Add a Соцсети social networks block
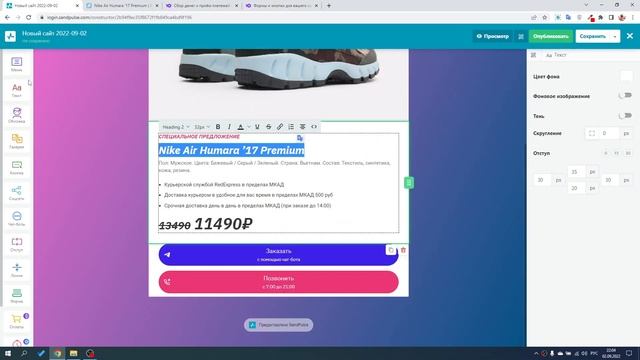 [x=17, y=193]
